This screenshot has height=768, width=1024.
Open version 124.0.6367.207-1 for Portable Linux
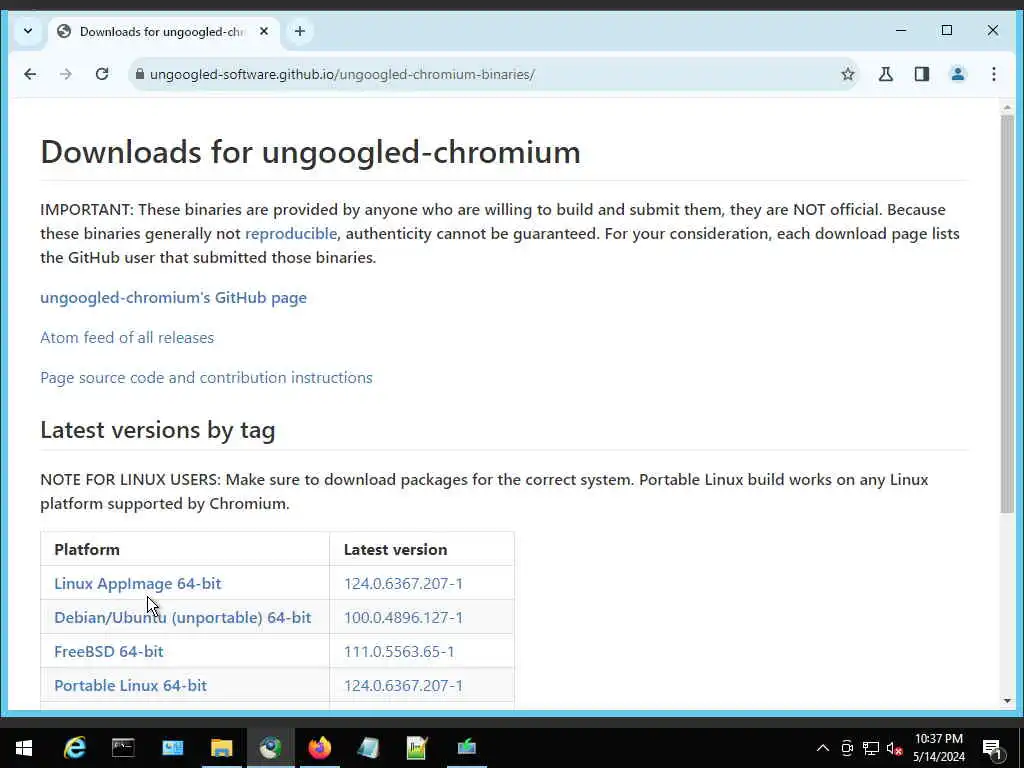coord(404,685)
